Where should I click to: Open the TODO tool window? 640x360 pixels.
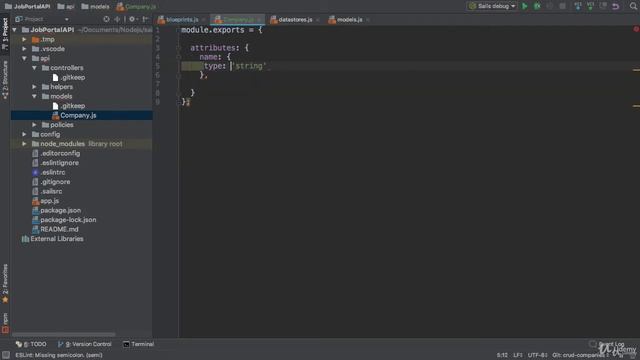coord(31,344)
